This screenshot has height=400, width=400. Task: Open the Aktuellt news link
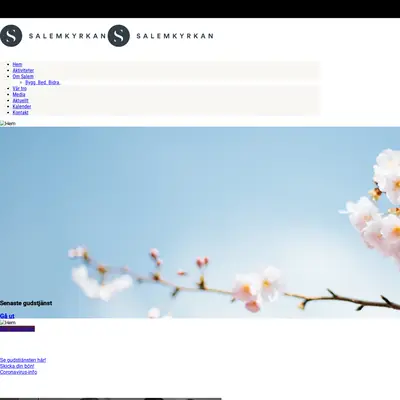click(x=21, y=100)
